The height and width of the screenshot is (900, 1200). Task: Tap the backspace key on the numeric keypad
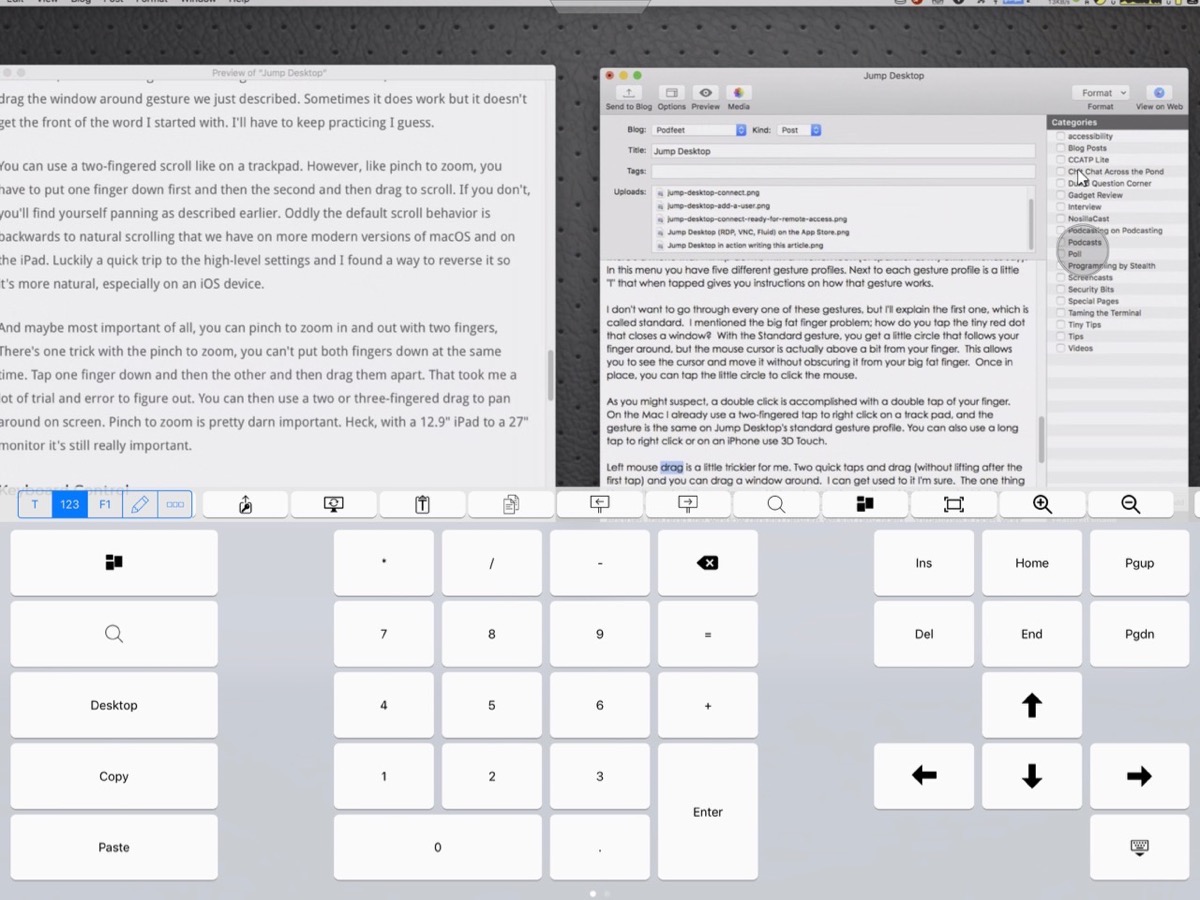(708, 563)
